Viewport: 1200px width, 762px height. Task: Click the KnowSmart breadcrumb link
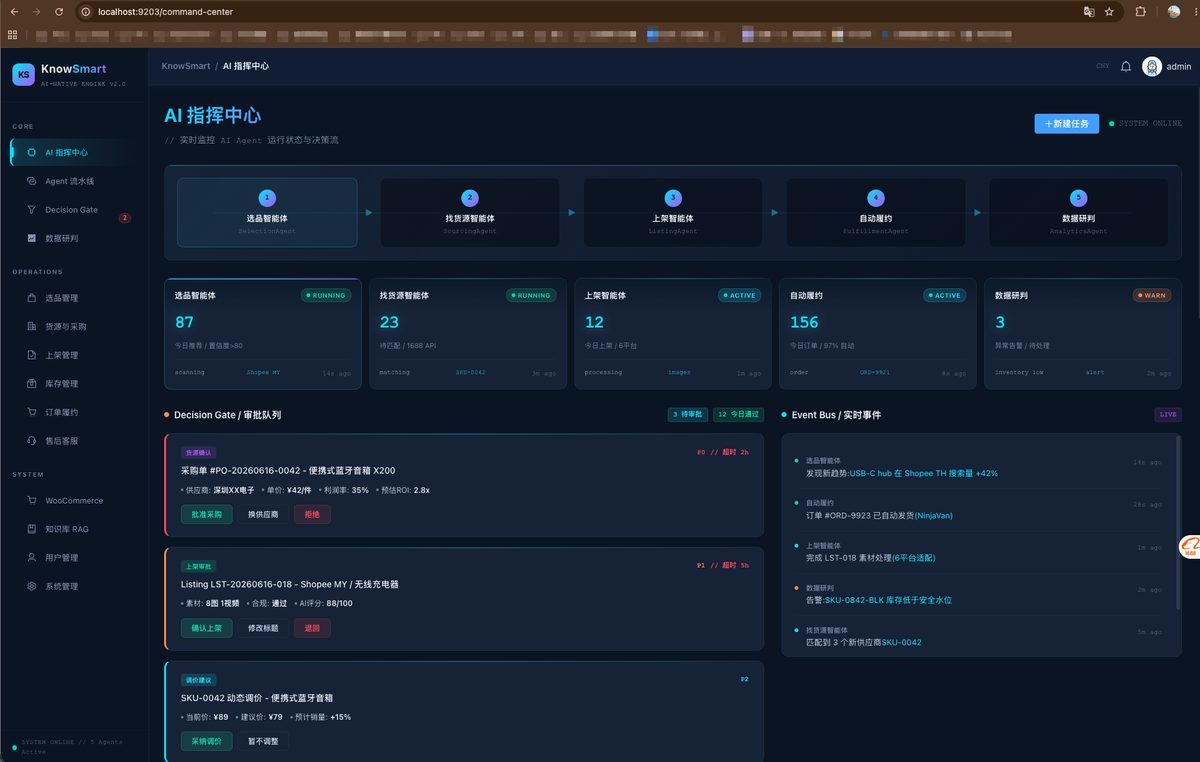pos(186,66)
